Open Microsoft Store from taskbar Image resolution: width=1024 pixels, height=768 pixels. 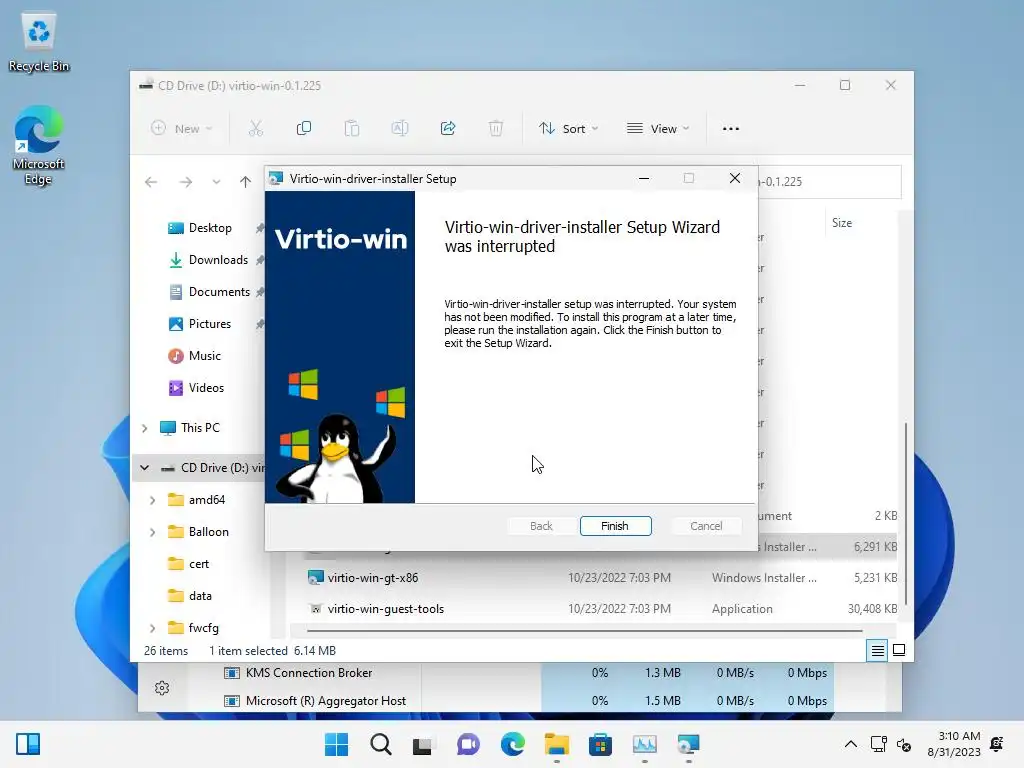pyautogui.click(x=600, y=744)
